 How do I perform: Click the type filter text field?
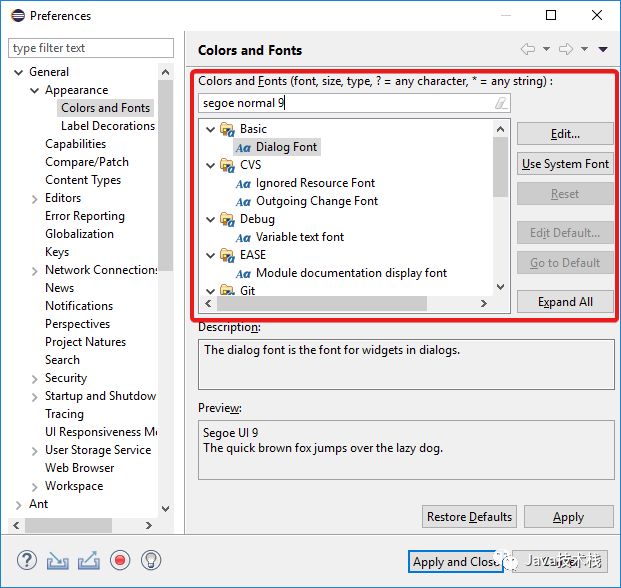click(x=91, y=48)
